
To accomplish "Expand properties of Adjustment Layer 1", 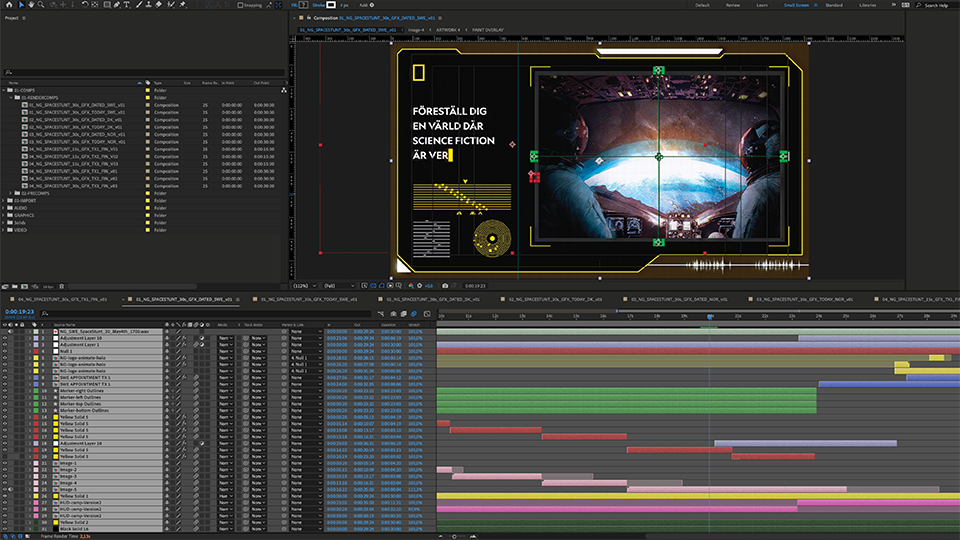I will pos(29,345).
